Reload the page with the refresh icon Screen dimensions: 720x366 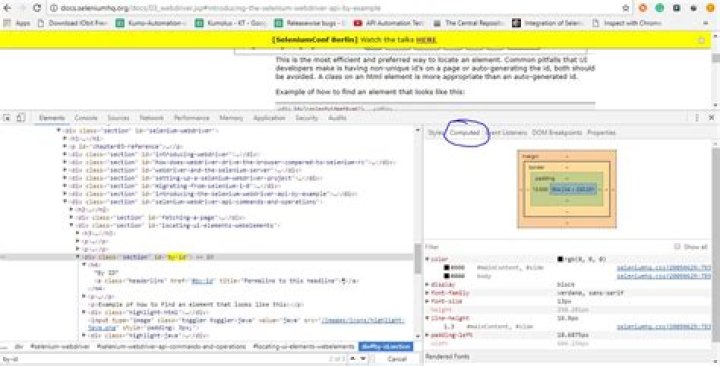(37, 8)
